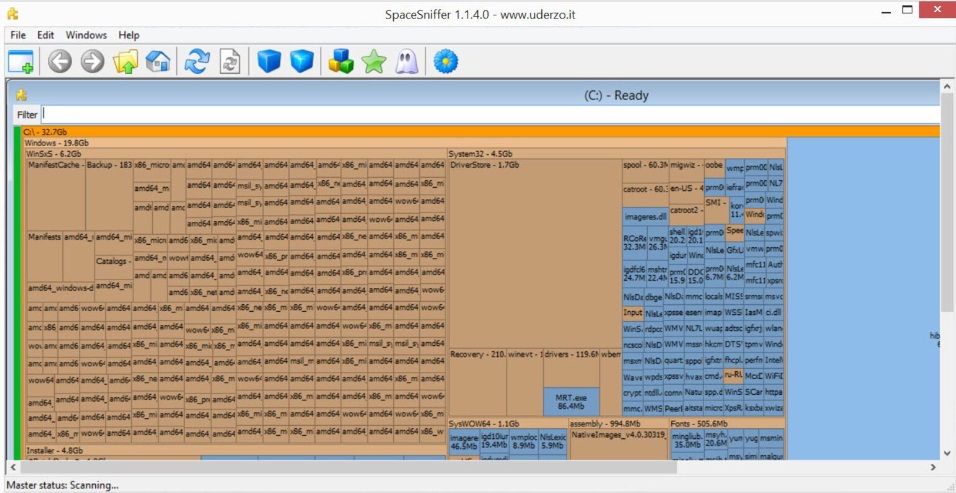Click the Home house icon
Image resolution: width=956 pixels, height=493 pixels.
[157, 62]
